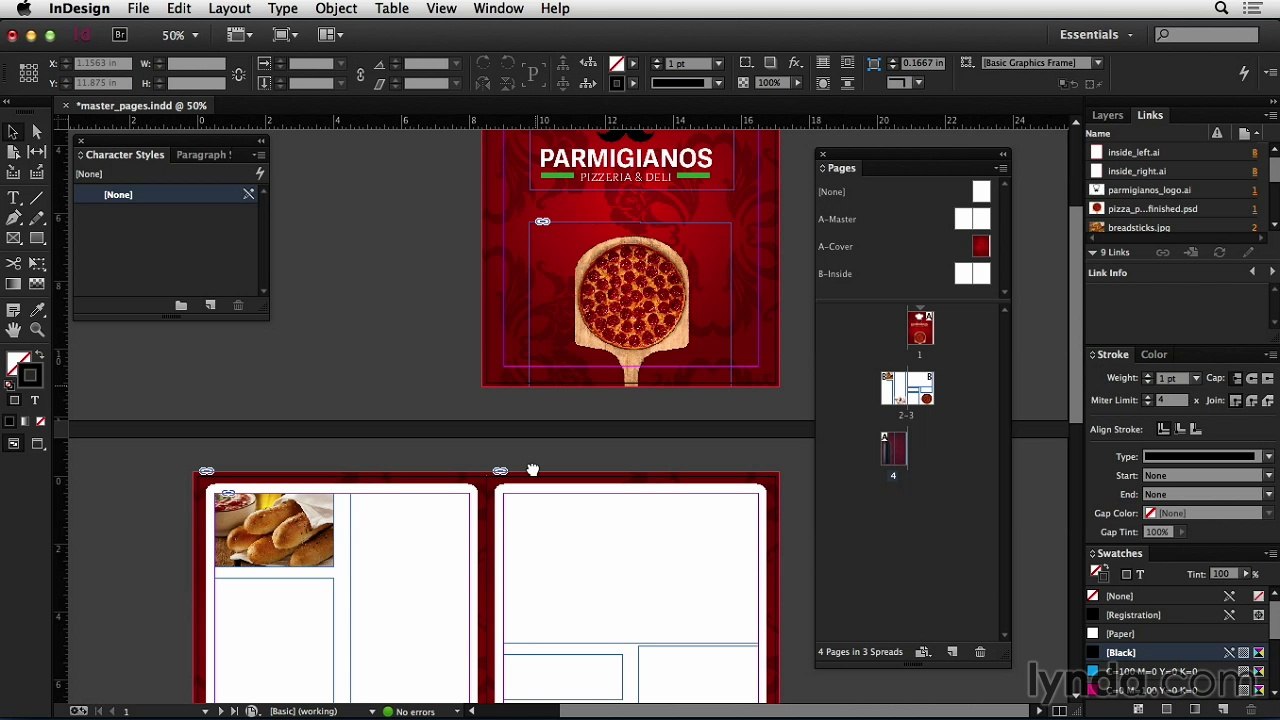Screen dimensions: 1280x720
Task: Open Adobe Bridge with Br button
Action: point(120,34)
